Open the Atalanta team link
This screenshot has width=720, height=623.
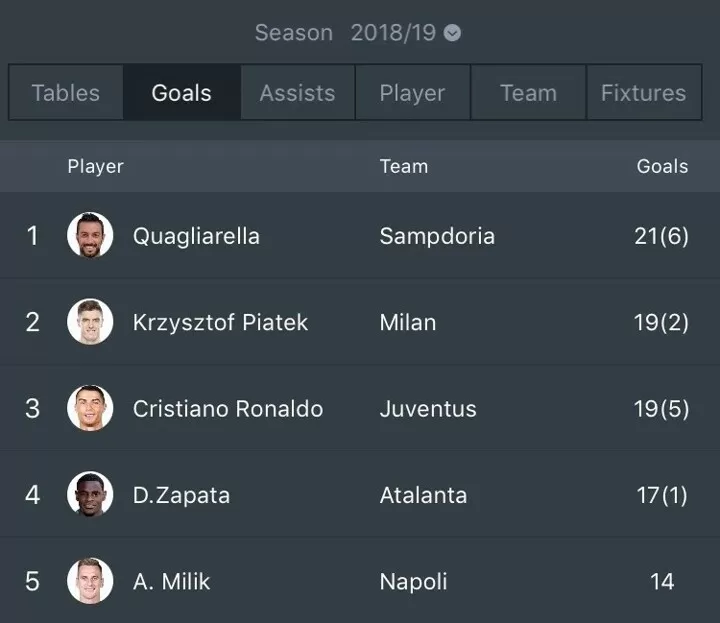(423, 495)
